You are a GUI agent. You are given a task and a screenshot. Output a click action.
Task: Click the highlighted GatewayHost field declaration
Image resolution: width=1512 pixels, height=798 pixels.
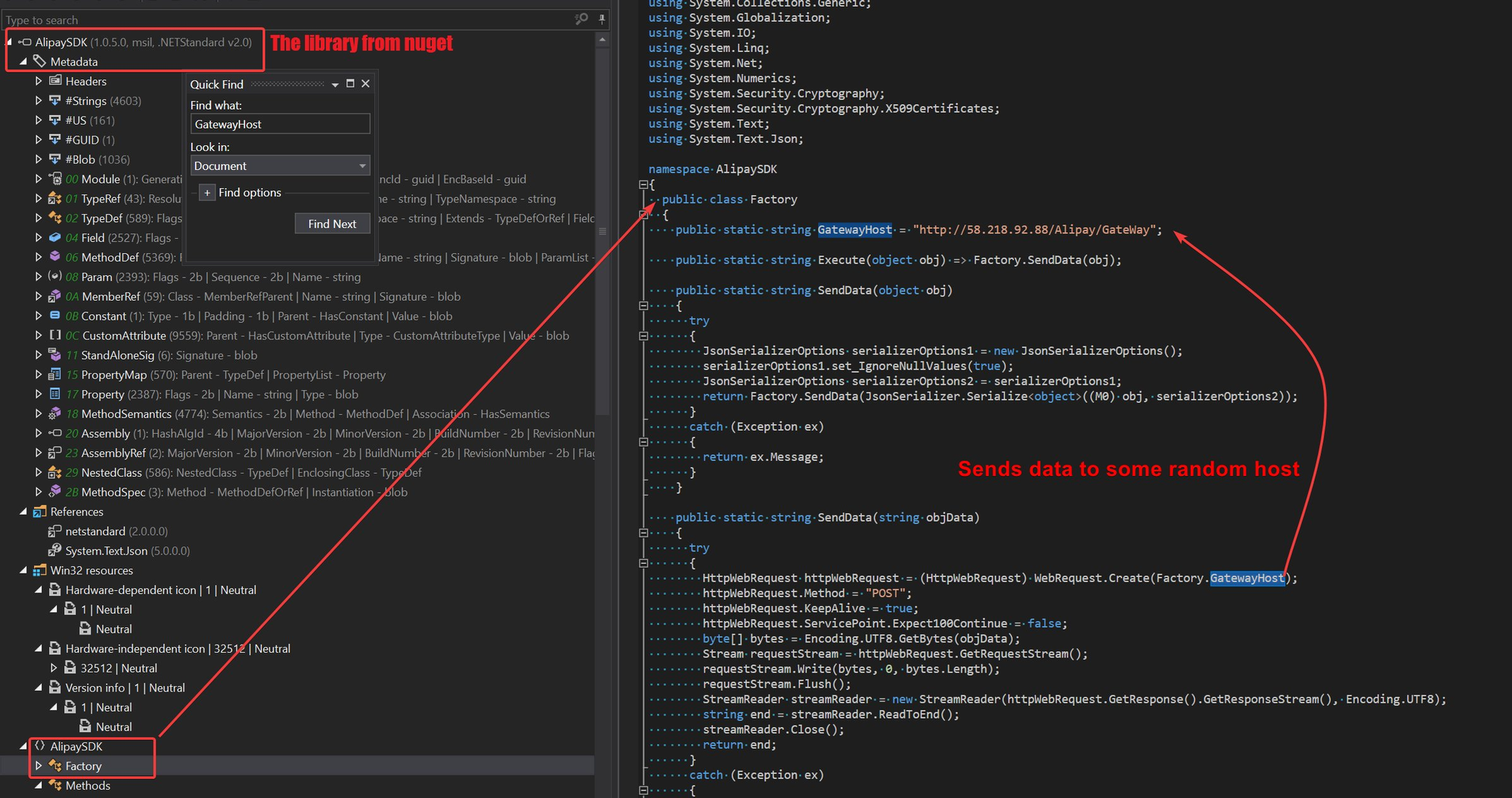(854, 230)
